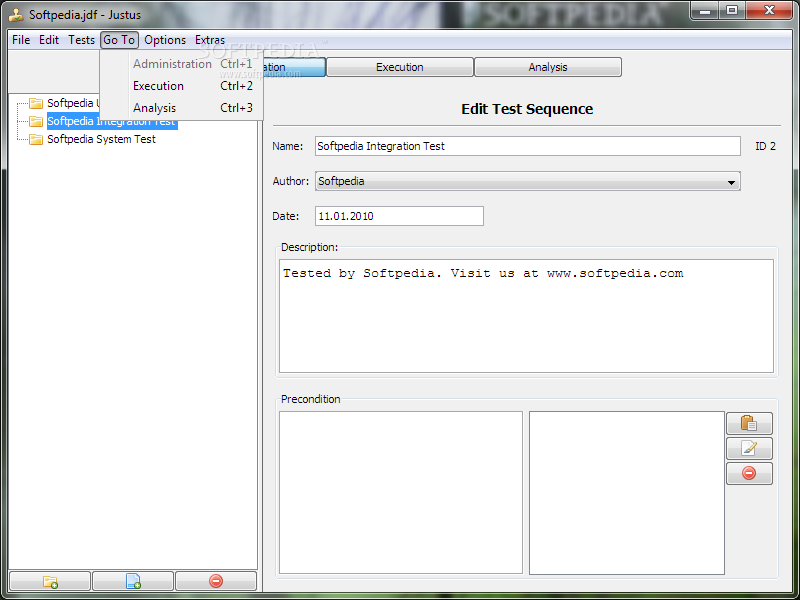
Task: Select Softpedia Integration Test tree item
Action: 112,121
